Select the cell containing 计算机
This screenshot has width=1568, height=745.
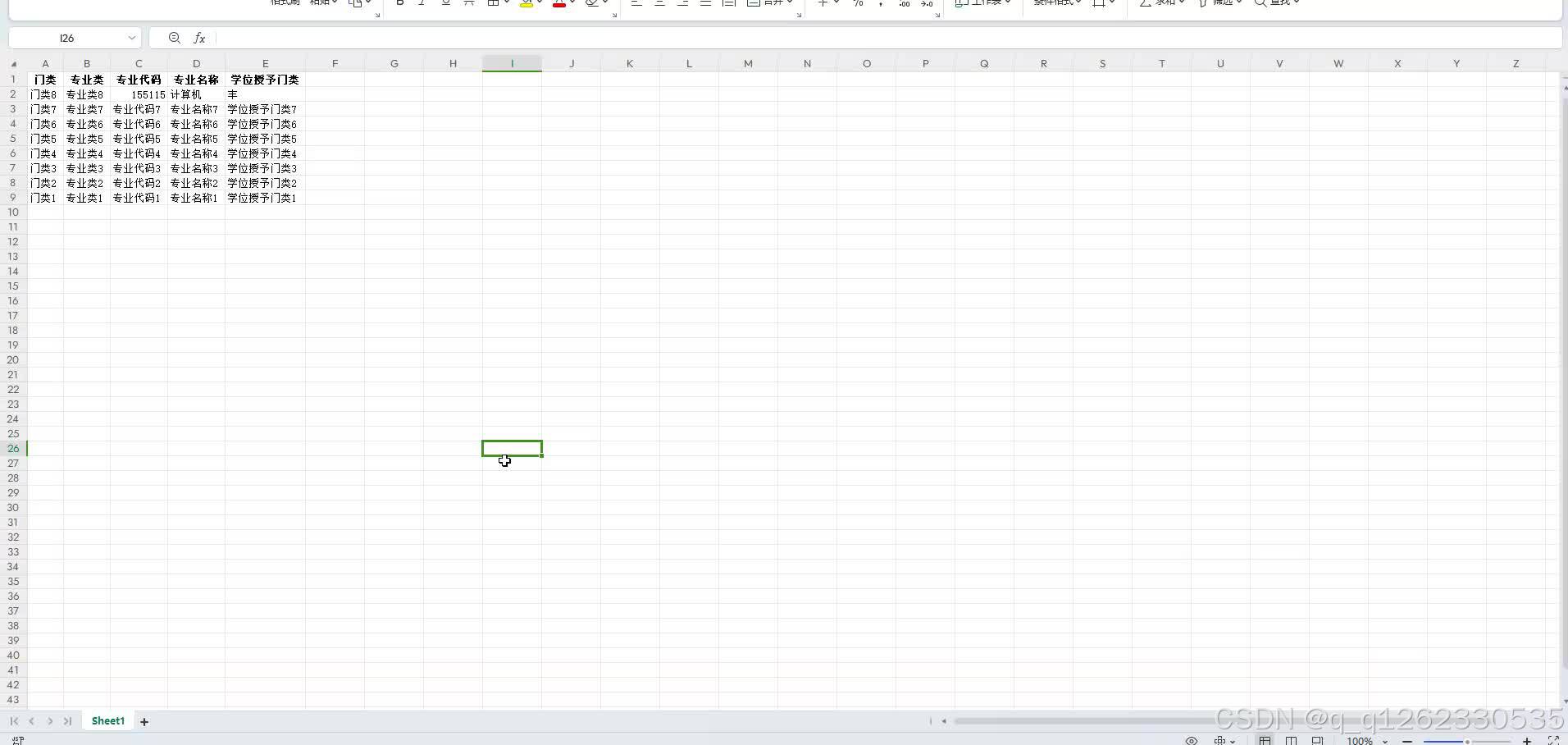[x=196, y=94]
